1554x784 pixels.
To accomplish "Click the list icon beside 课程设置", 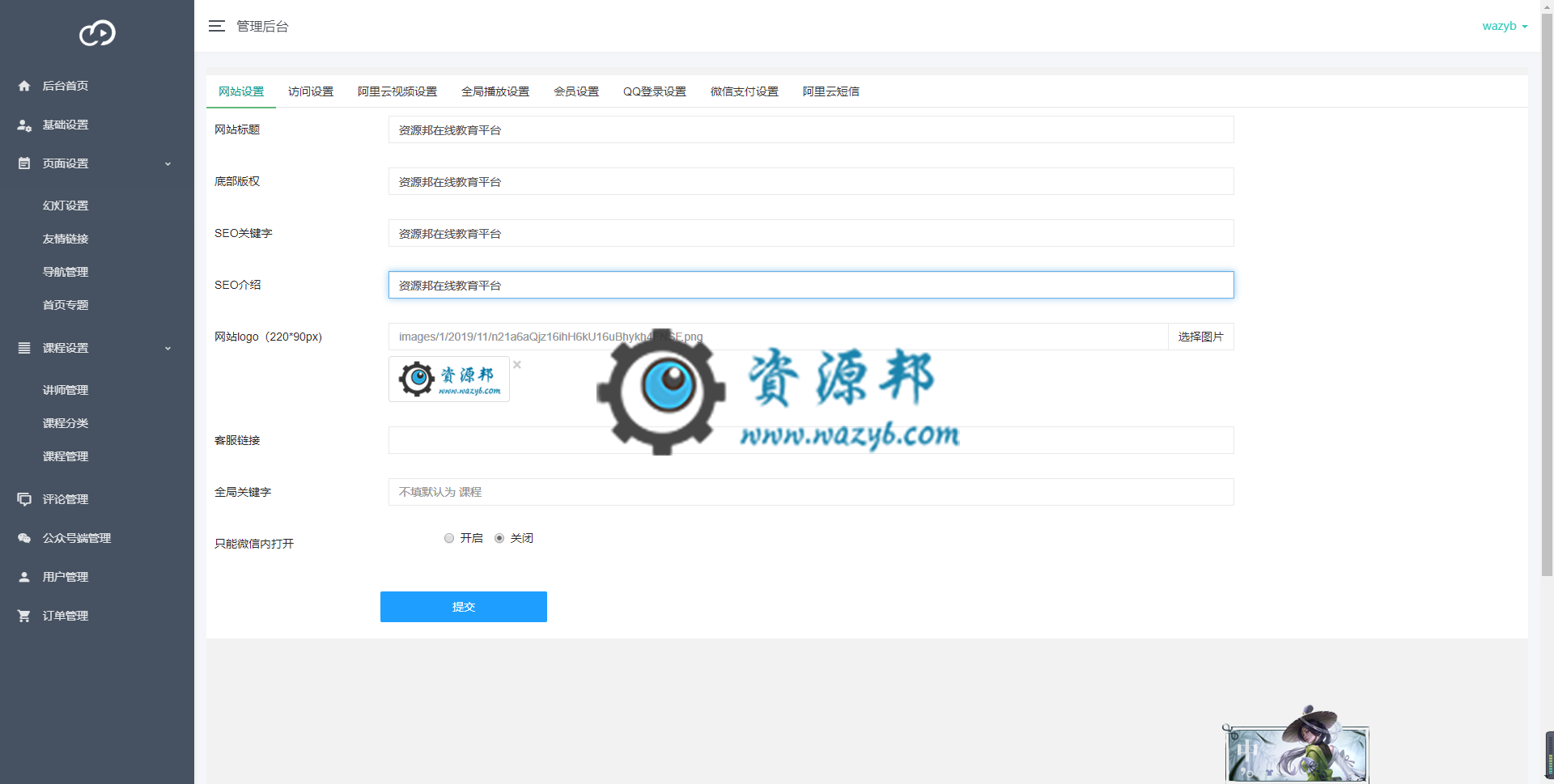I will 24,348.
